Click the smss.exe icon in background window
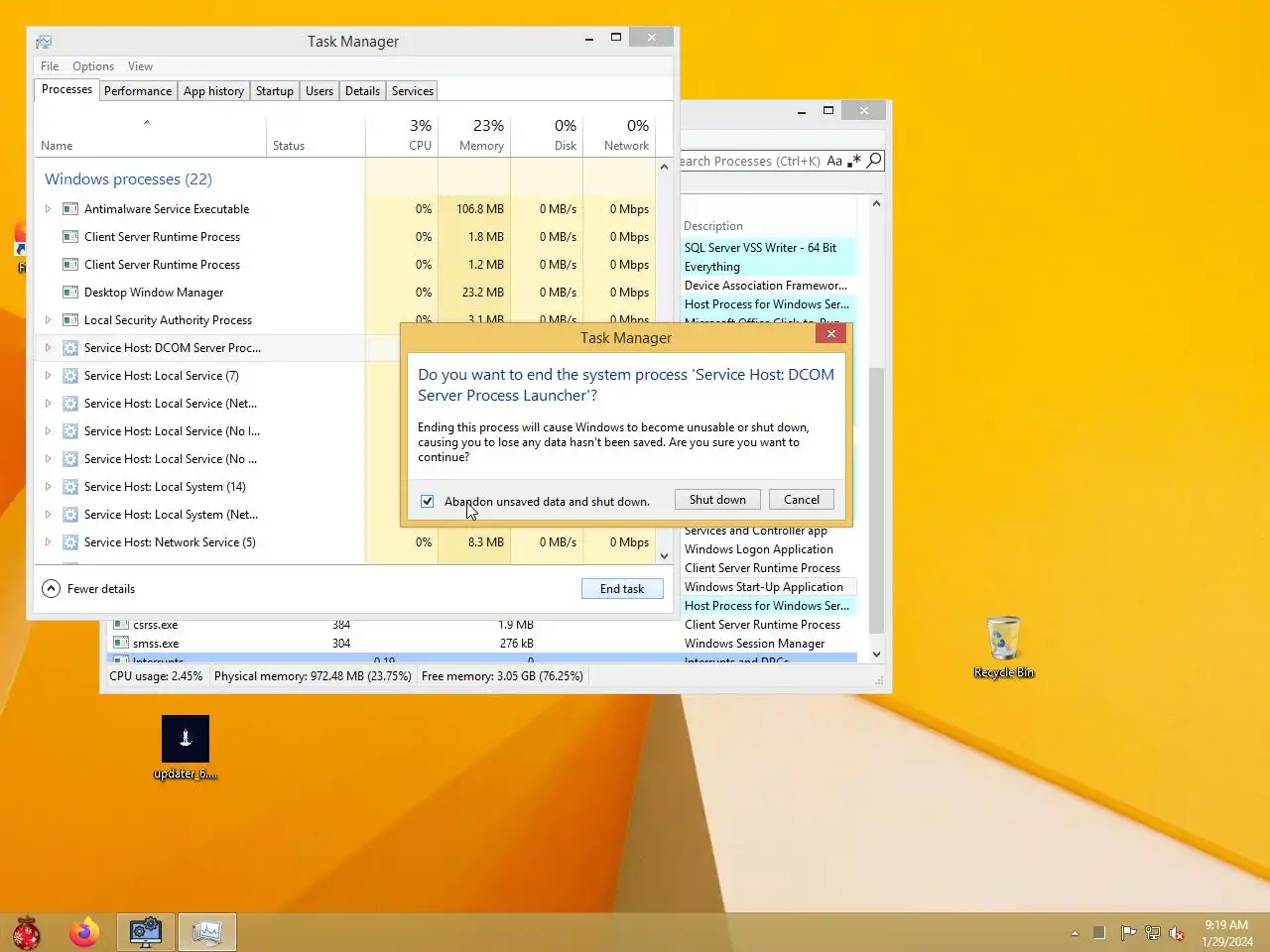Image resolution: width=1270 pixels, height=952 pixels. 121,644
